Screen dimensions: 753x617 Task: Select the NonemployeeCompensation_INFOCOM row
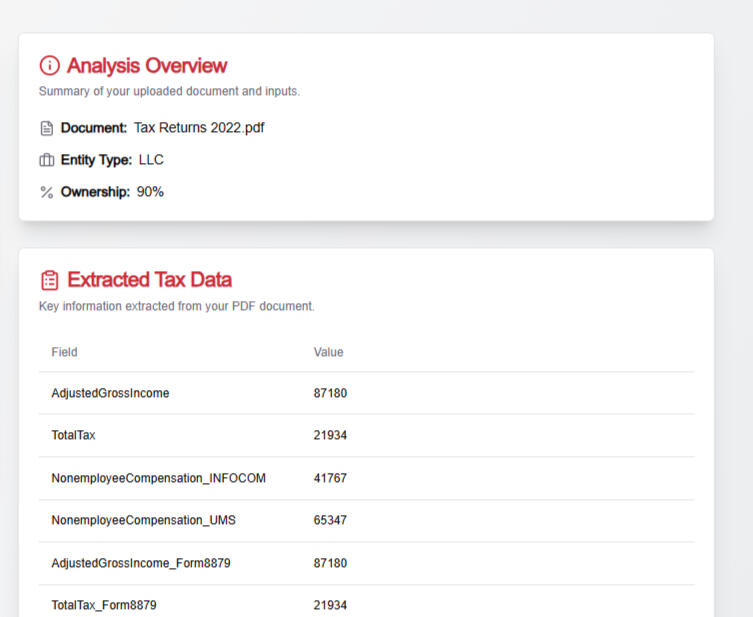(158, 478)
